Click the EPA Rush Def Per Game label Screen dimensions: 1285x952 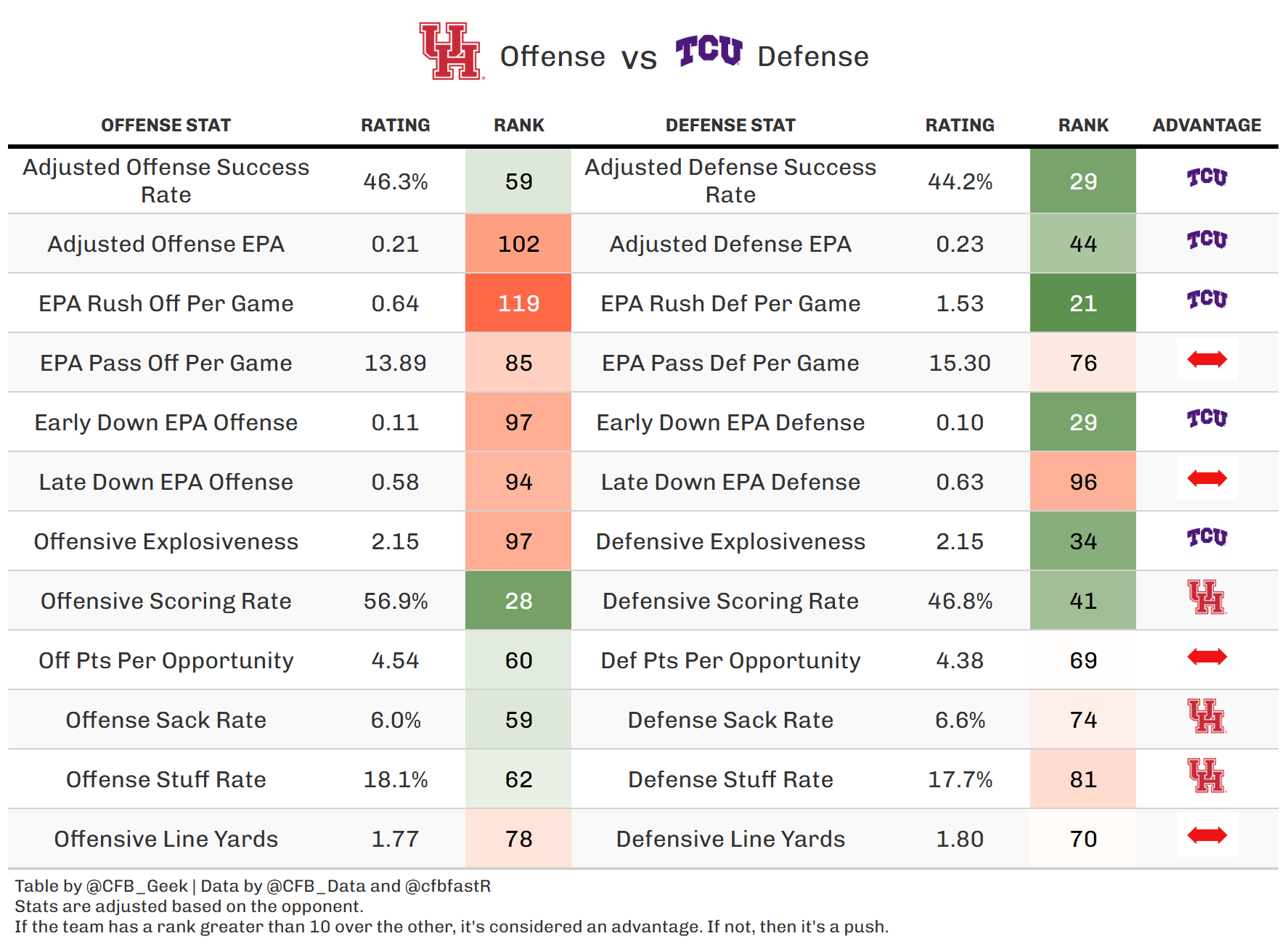click(730, 303)
